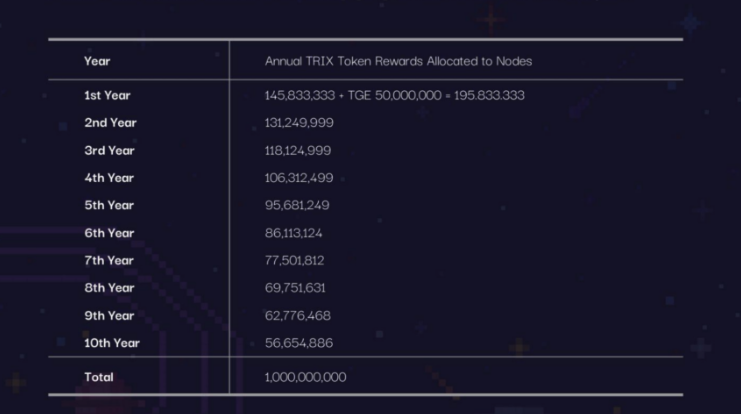Select the 4th Year row label
Screen dimensions: 741x414
click(x=109, y=178)
